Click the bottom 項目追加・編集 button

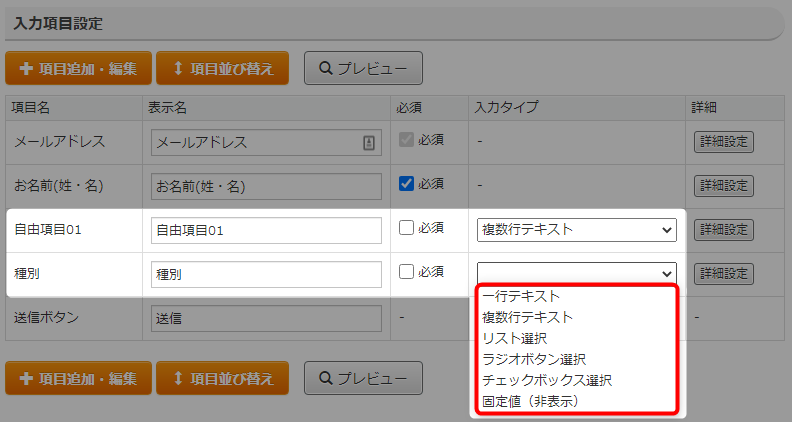pyautogui.click(x=78, y=378)
